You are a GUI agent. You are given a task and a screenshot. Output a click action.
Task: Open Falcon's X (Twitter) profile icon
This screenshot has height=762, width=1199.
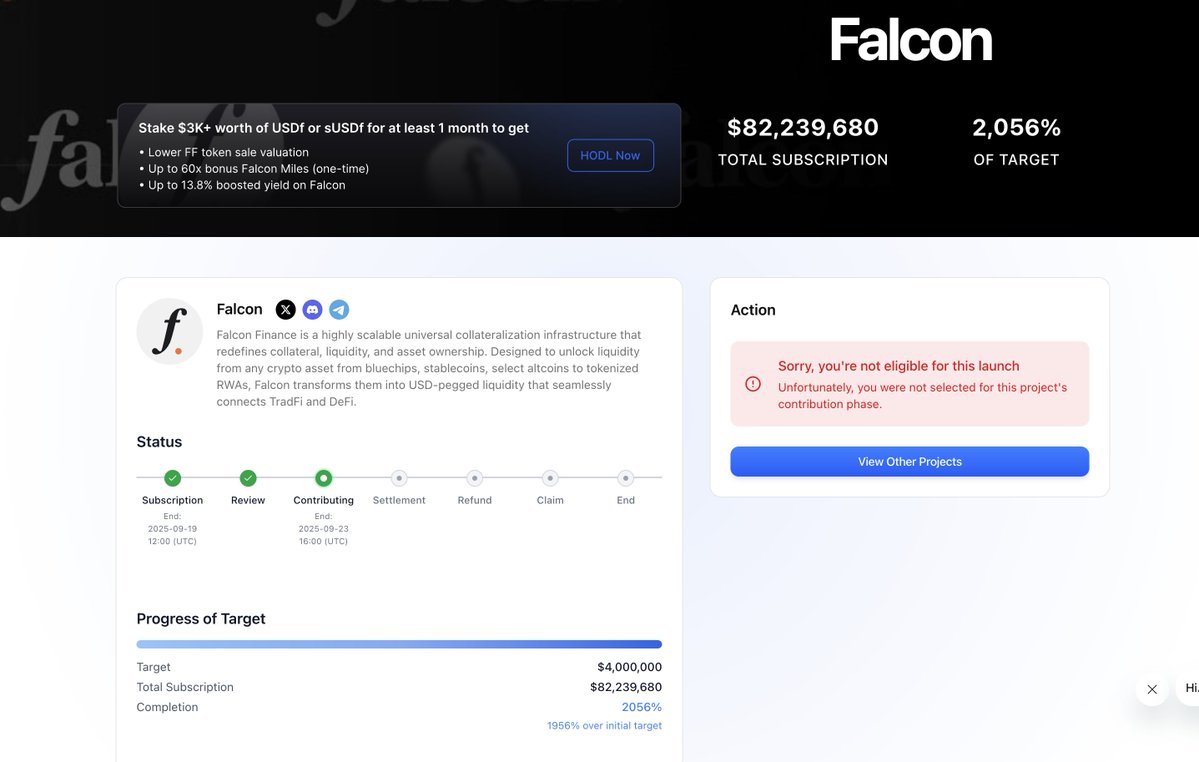pos(285,310)
